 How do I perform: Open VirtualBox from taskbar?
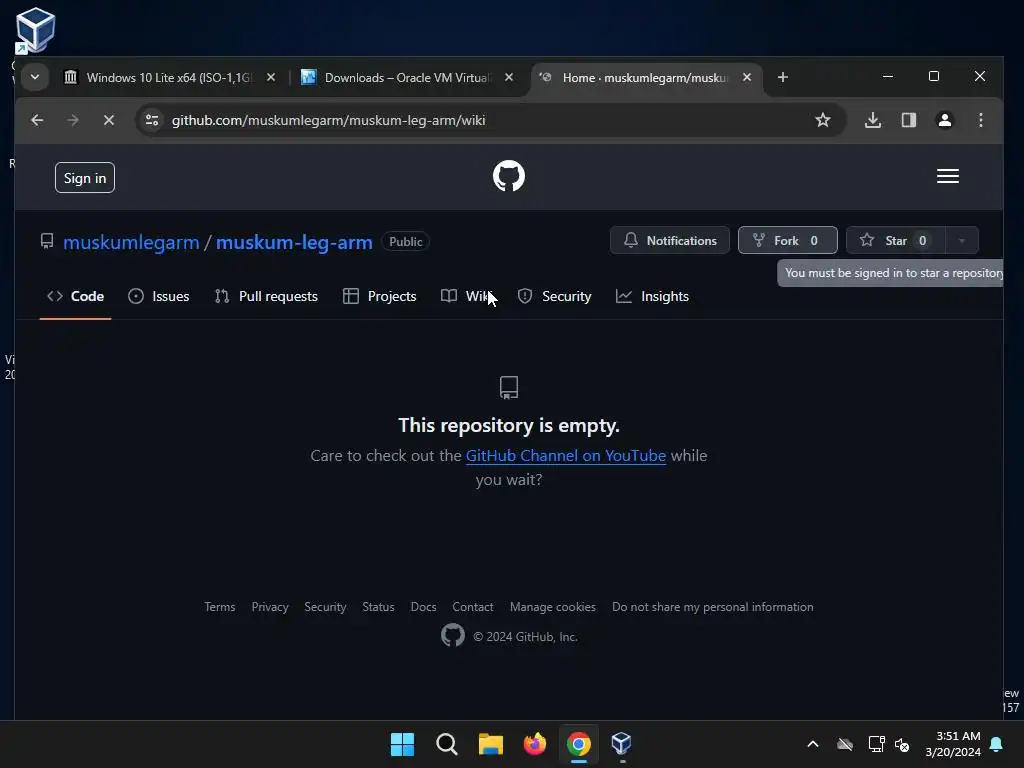(x=622, y=744)
